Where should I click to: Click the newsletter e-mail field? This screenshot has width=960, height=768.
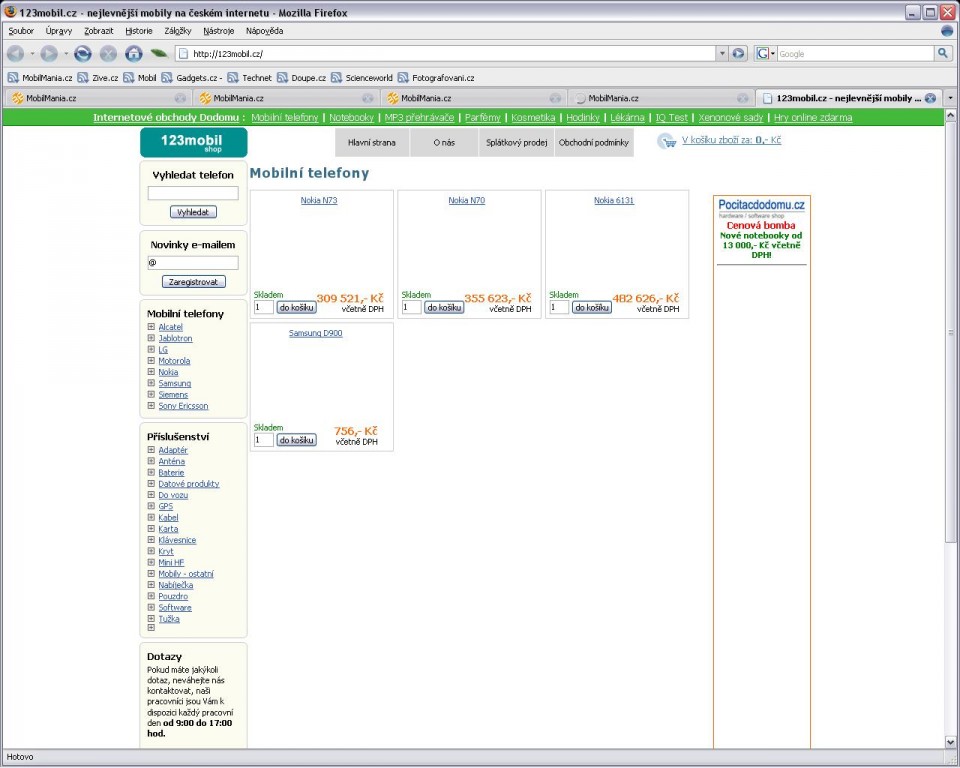click(193, 263)
